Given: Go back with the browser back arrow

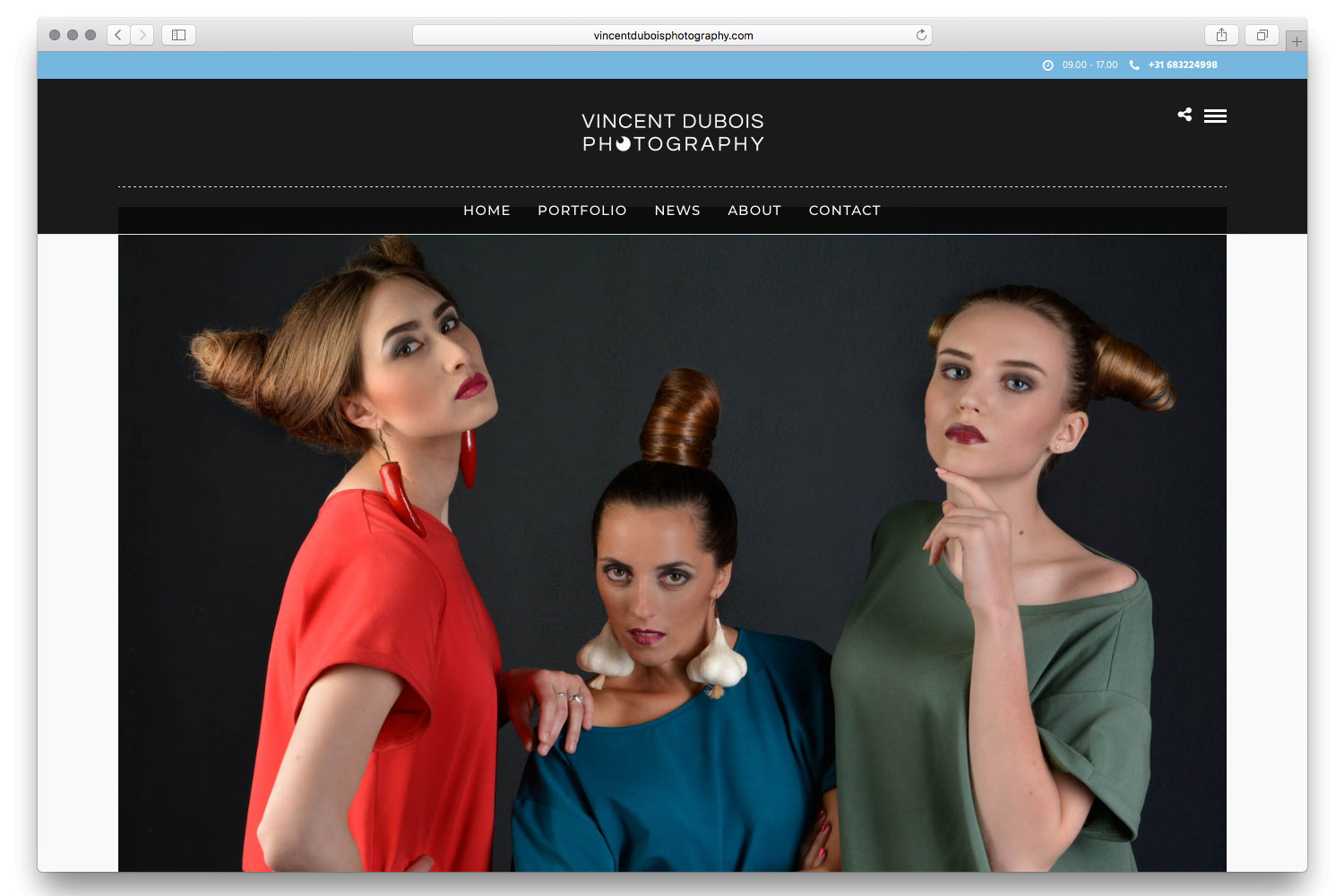Looking at the screenshot, I should (118, 35).
